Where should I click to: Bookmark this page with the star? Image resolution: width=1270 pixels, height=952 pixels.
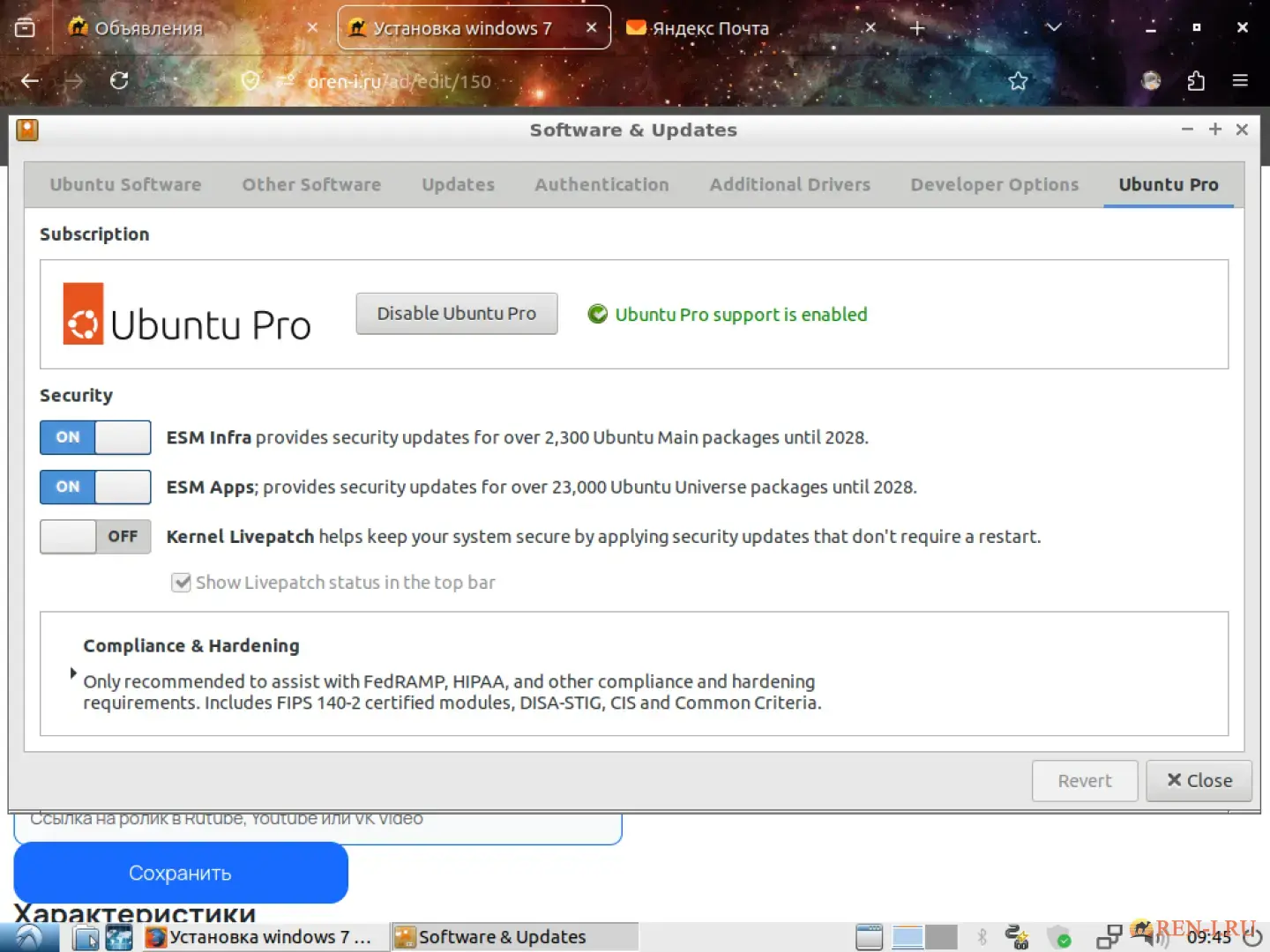pos(1018,81)
